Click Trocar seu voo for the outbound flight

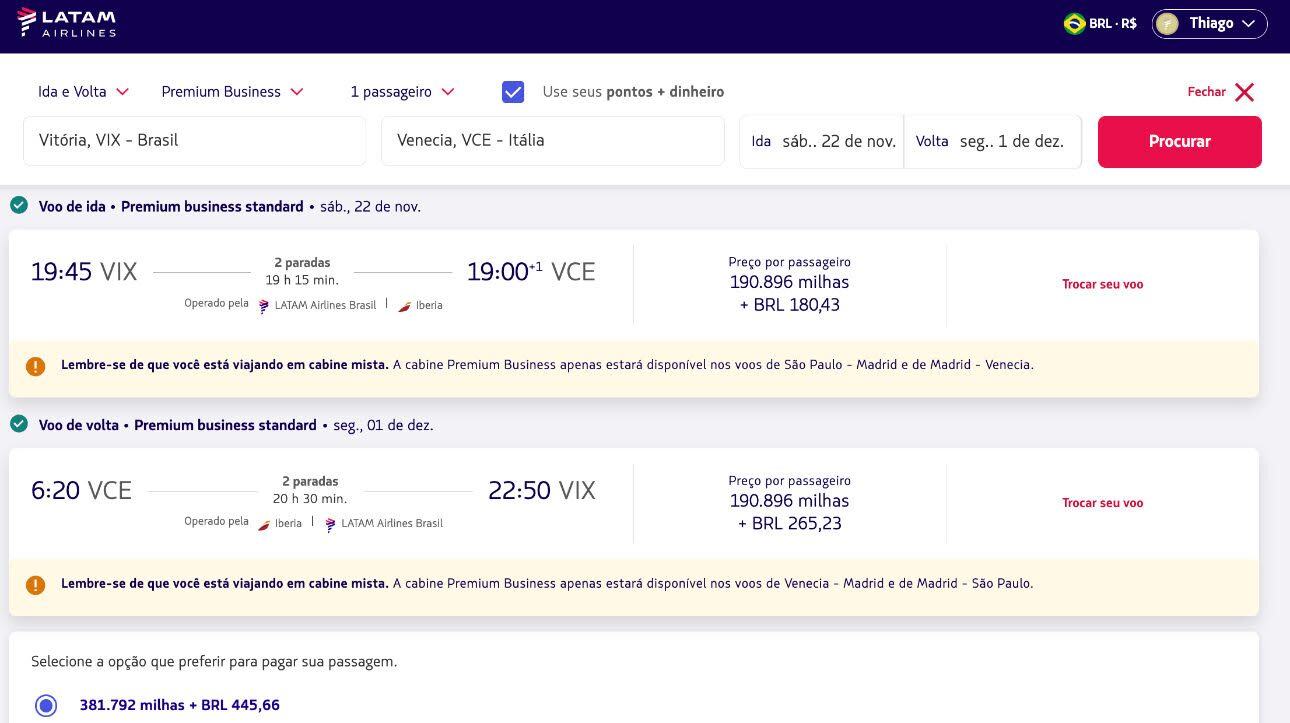[x=1102, y=284]
